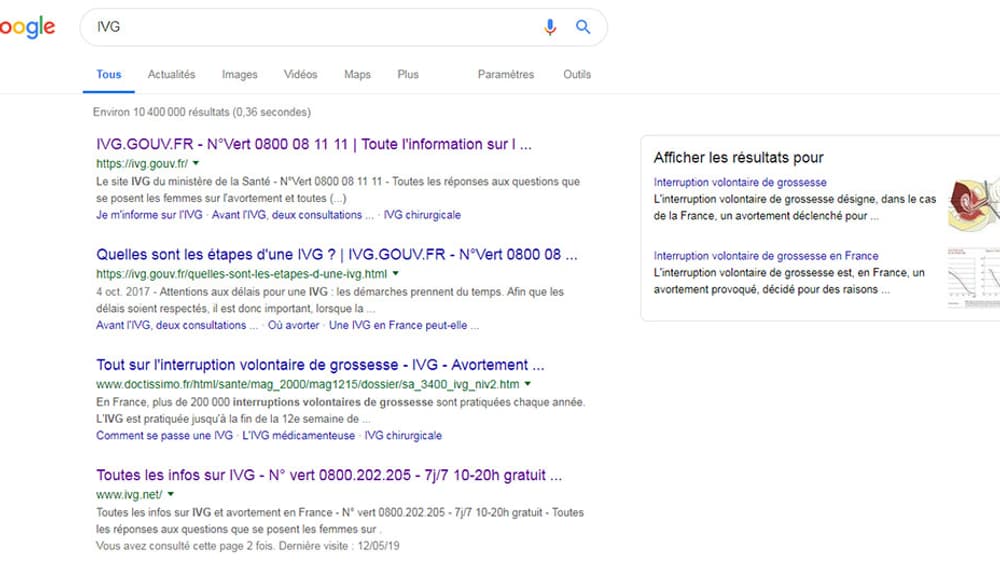Click the anatomical illustration thumbnail in side panel
The height and width of the screenshot is (562, 1000).
coord(974,205)
